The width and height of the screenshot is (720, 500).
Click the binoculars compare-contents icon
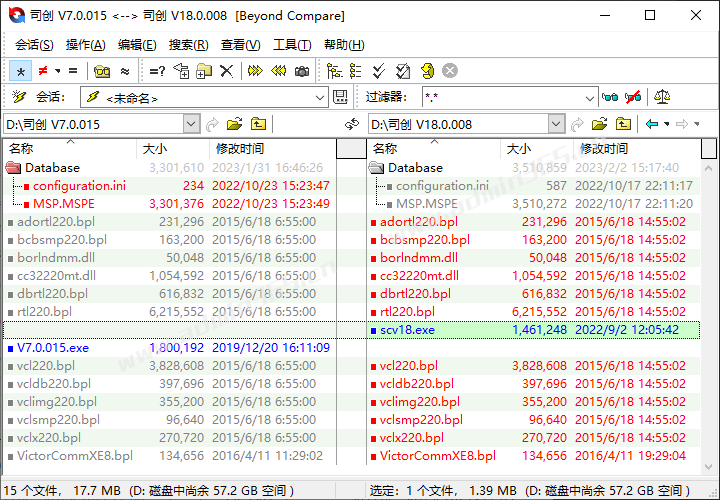tap(102, 71)
